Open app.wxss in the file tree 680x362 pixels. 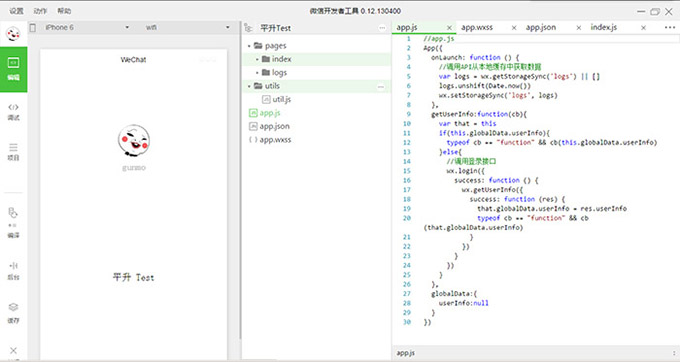coord(317,140)
